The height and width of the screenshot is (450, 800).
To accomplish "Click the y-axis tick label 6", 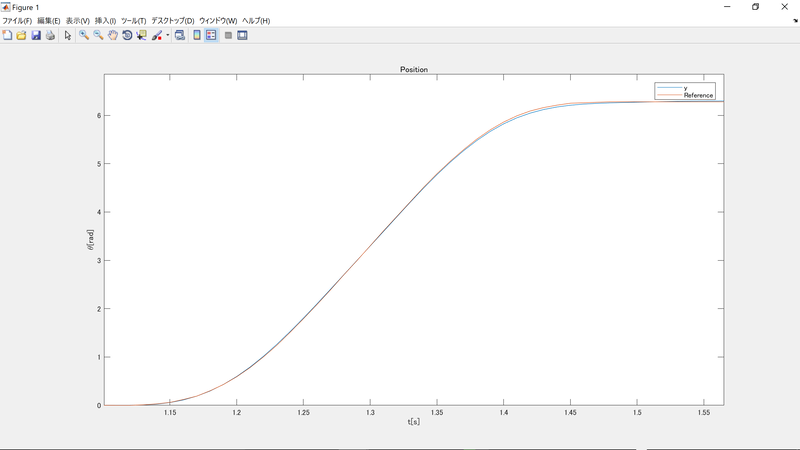I will [99, 116].
